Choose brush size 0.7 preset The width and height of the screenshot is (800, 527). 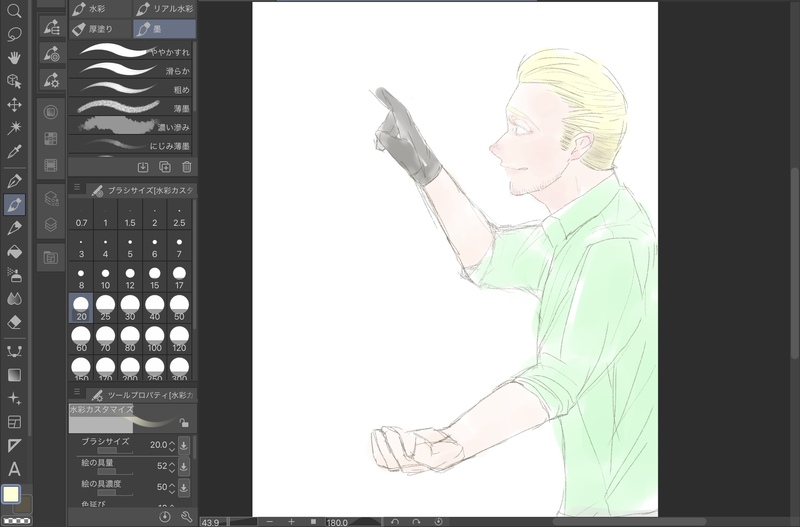81,215
